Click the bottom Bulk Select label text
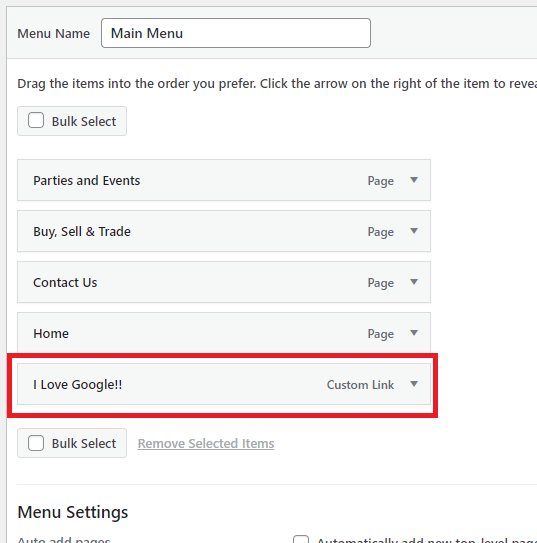 click(x=84, y=444)
